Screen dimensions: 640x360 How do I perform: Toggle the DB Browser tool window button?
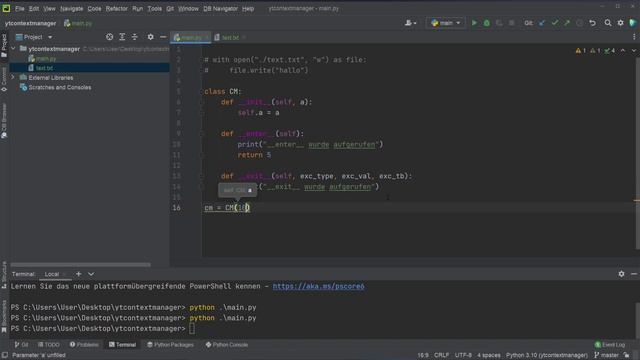pyautogui.click(x=4, y=121)
